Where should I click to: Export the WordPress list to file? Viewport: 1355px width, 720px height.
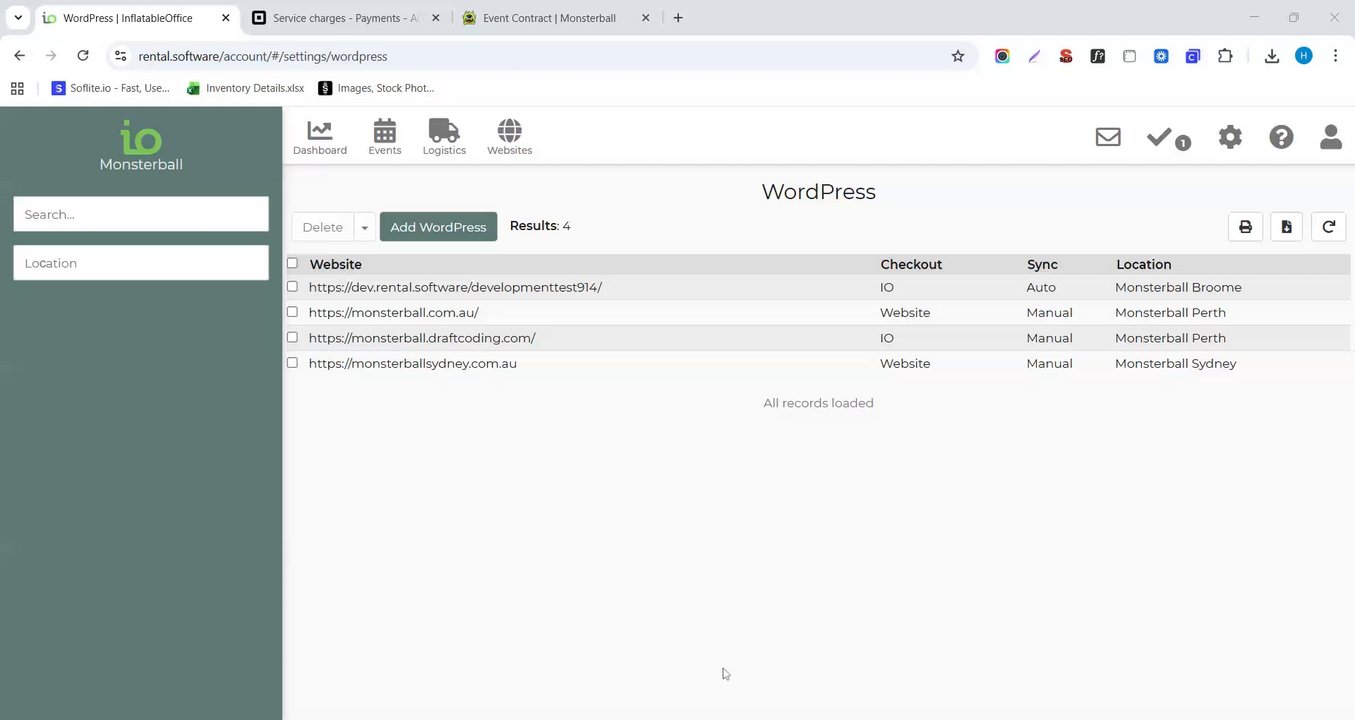(x=1287, y=227)
